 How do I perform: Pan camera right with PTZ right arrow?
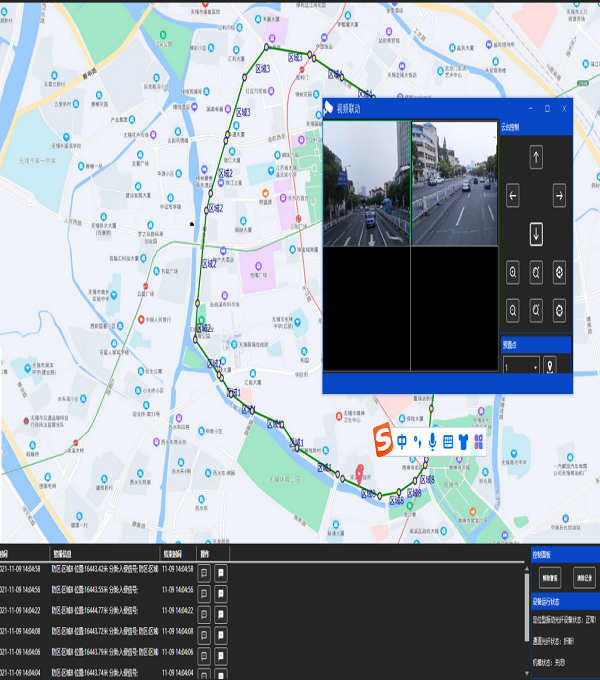point(559,196)
